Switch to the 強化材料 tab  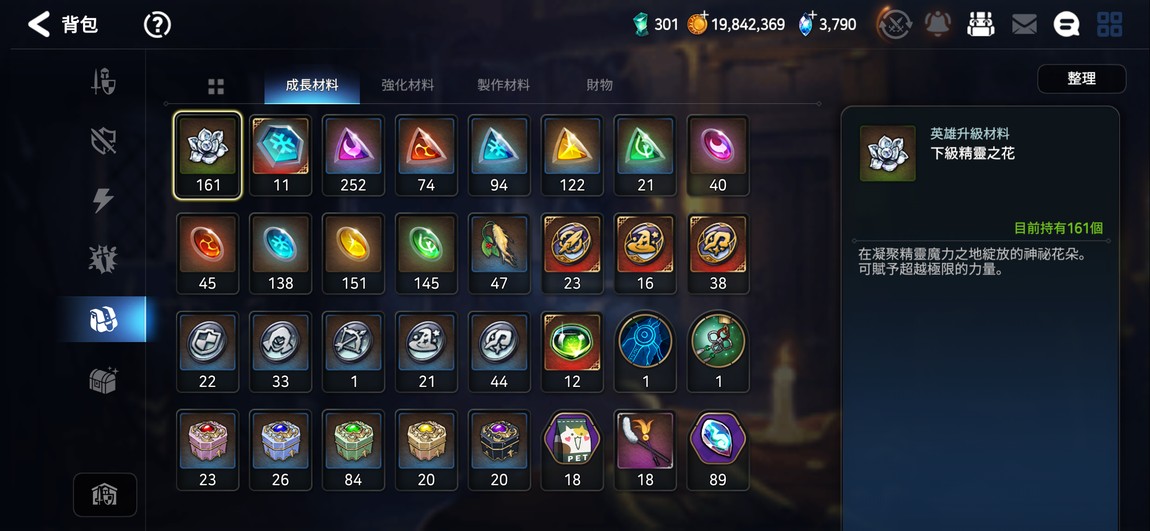coord(408,85)
